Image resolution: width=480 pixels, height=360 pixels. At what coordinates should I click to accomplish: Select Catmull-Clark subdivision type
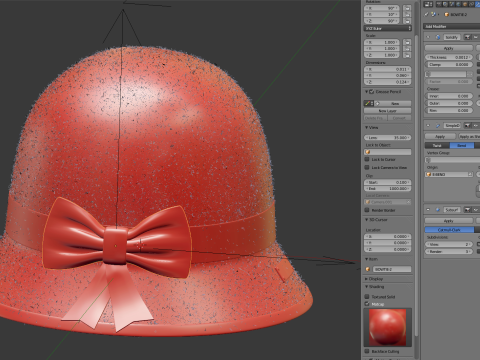pos(449,230)
